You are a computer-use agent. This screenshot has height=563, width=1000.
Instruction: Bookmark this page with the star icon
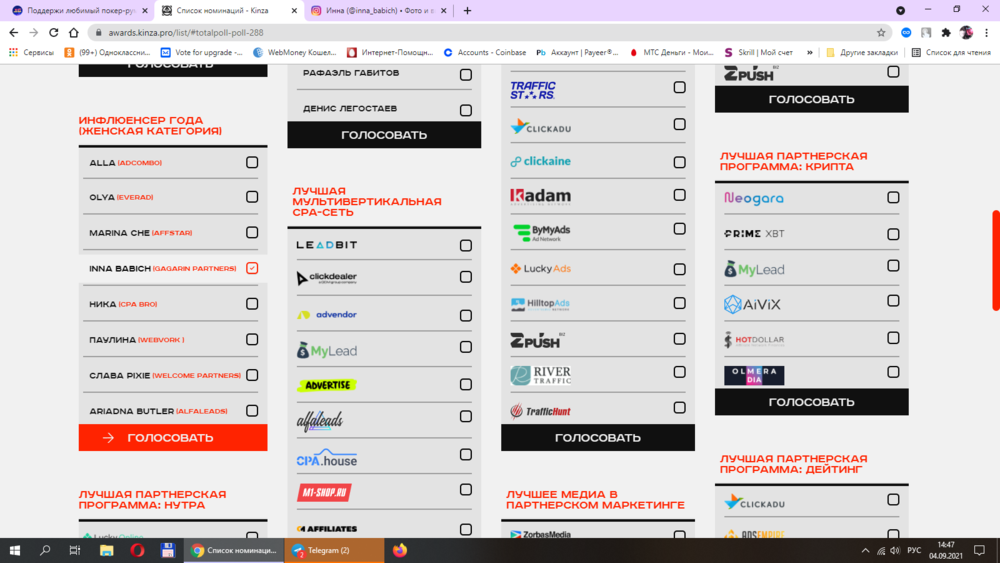pyautogui.click(x=881, y=33)
